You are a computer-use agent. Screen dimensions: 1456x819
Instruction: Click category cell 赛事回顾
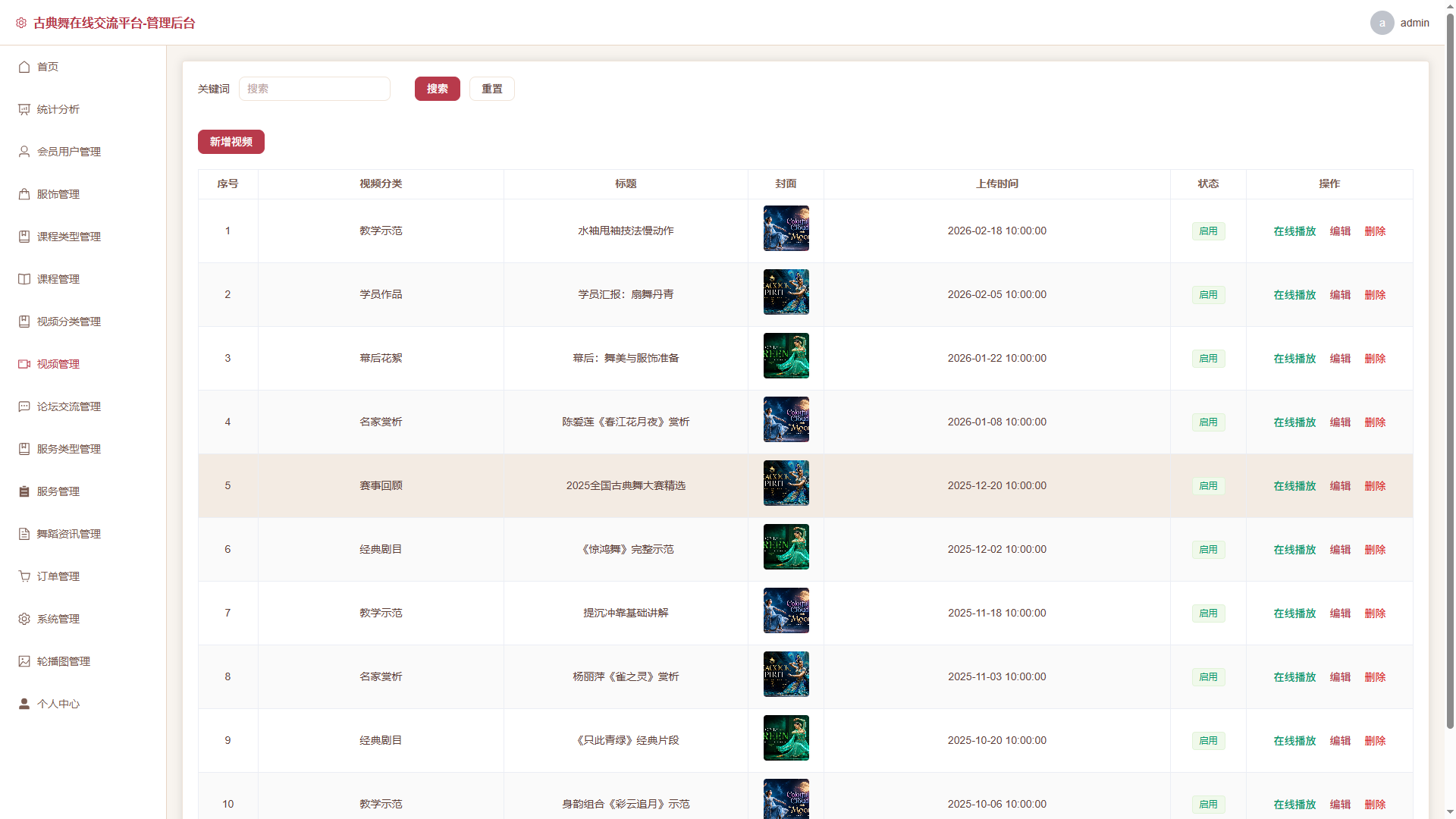[381, 485]
